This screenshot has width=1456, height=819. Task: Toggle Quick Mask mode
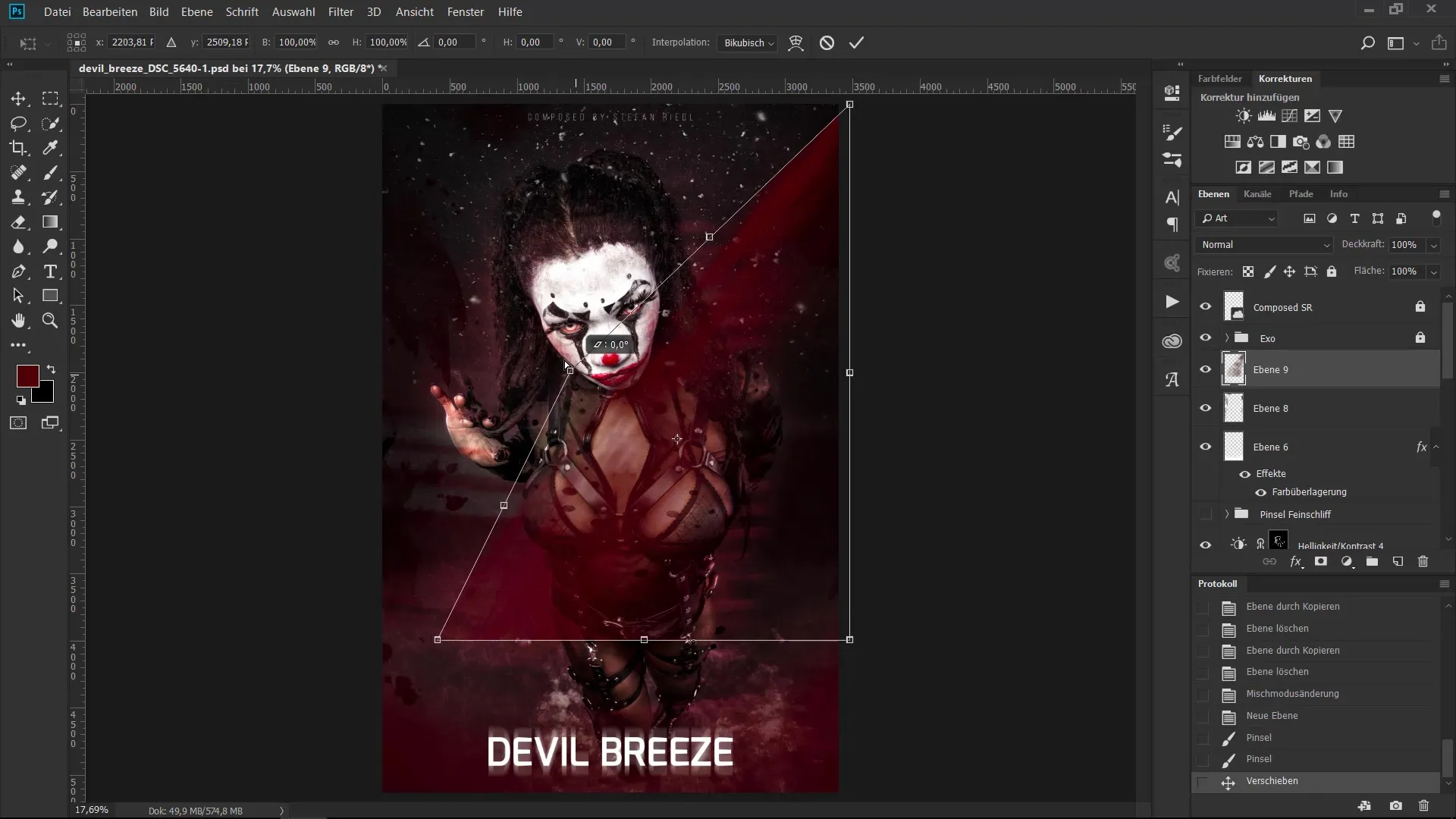tap(18, 423)
